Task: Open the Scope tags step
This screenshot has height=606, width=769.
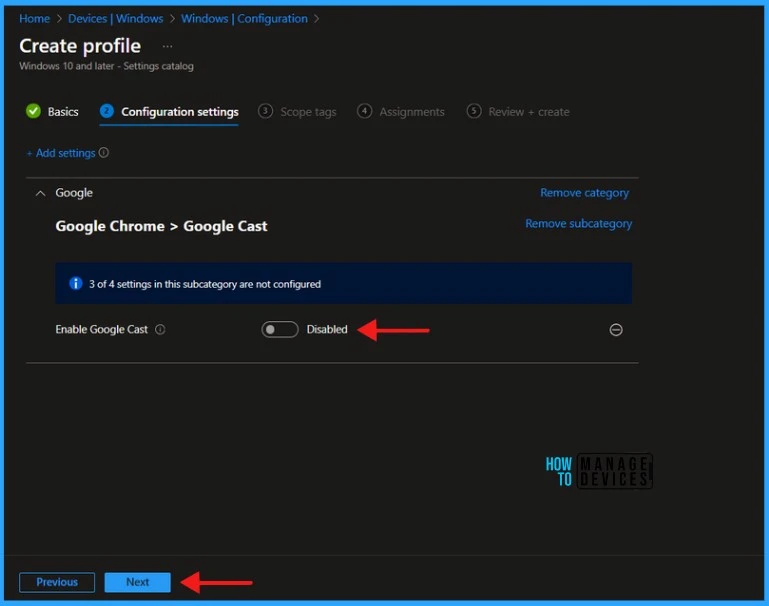Action: click(x=297, y=112)
